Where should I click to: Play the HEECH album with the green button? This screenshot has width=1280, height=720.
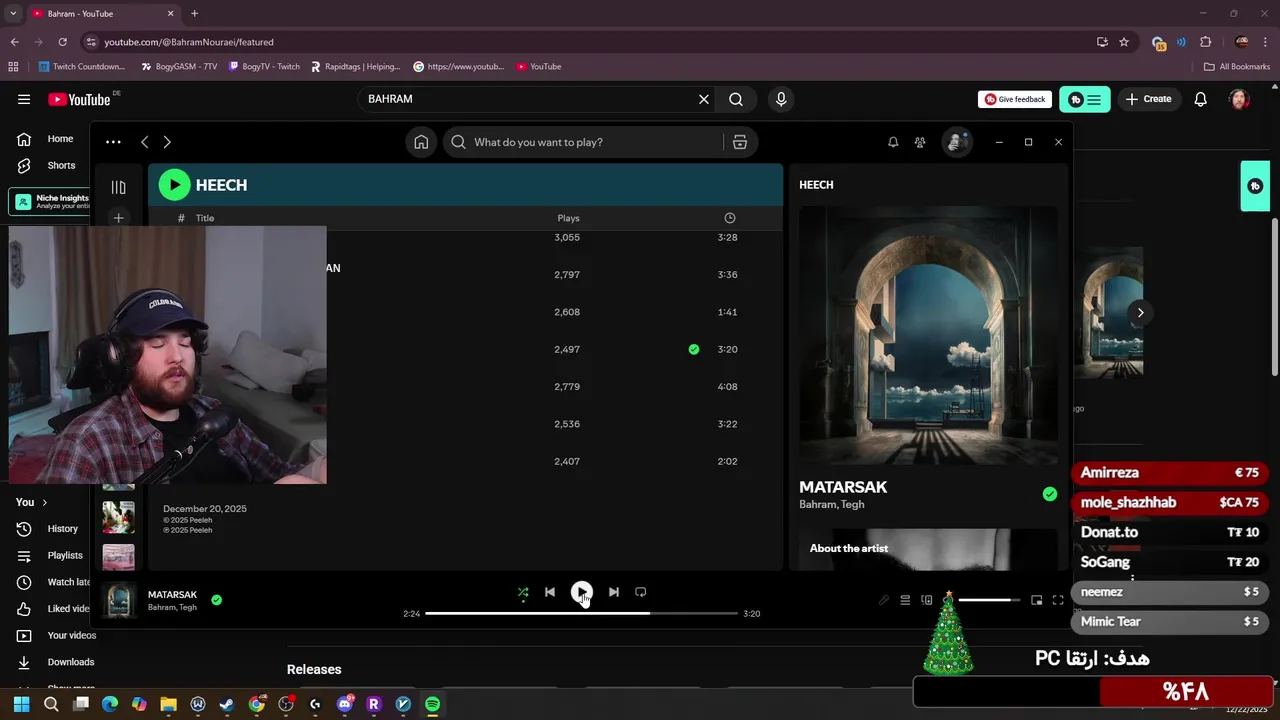click(174, 185)
